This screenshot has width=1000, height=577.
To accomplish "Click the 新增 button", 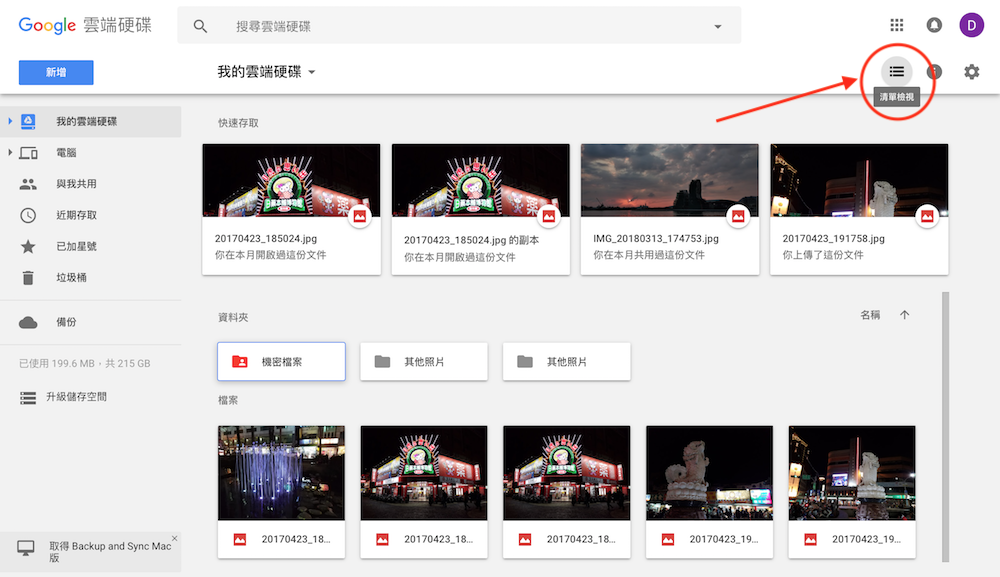I will click(55, 72).
